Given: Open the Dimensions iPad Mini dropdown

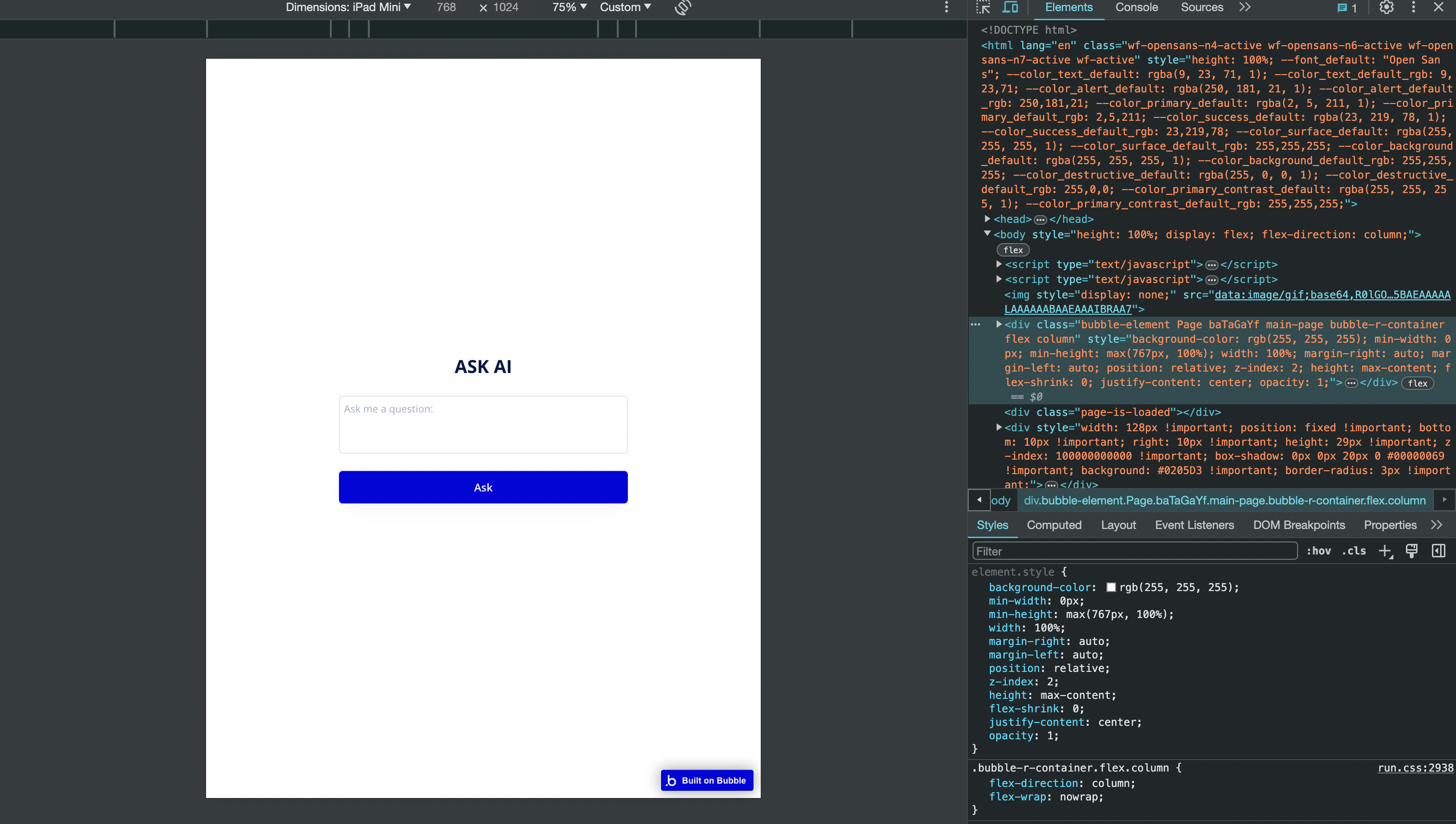Looking at the screenshot, I should pos(348,7).
